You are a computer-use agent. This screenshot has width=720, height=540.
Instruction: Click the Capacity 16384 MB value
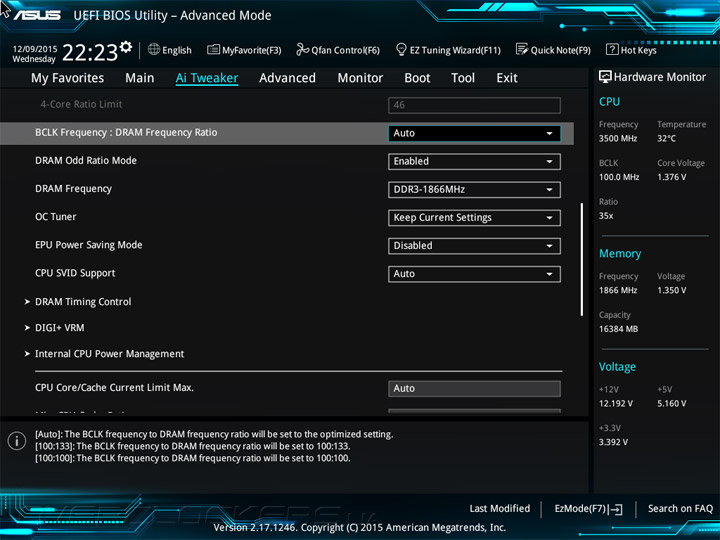click(x=618, y=329)
